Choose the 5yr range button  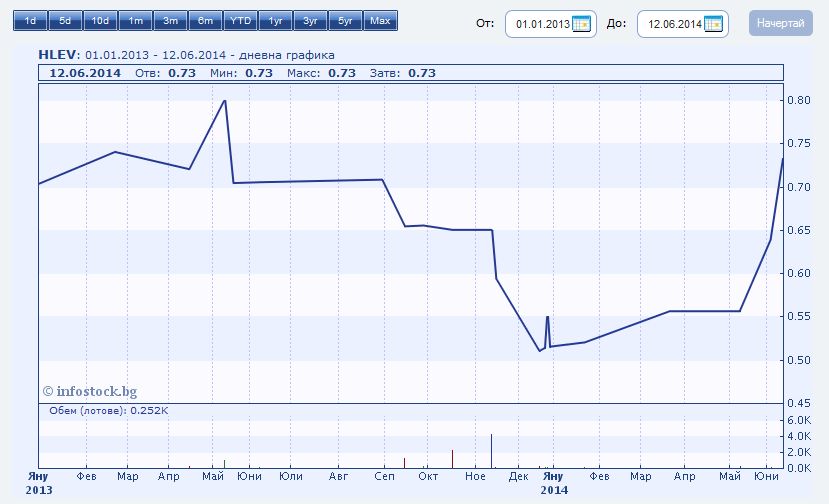coord(345,21)
